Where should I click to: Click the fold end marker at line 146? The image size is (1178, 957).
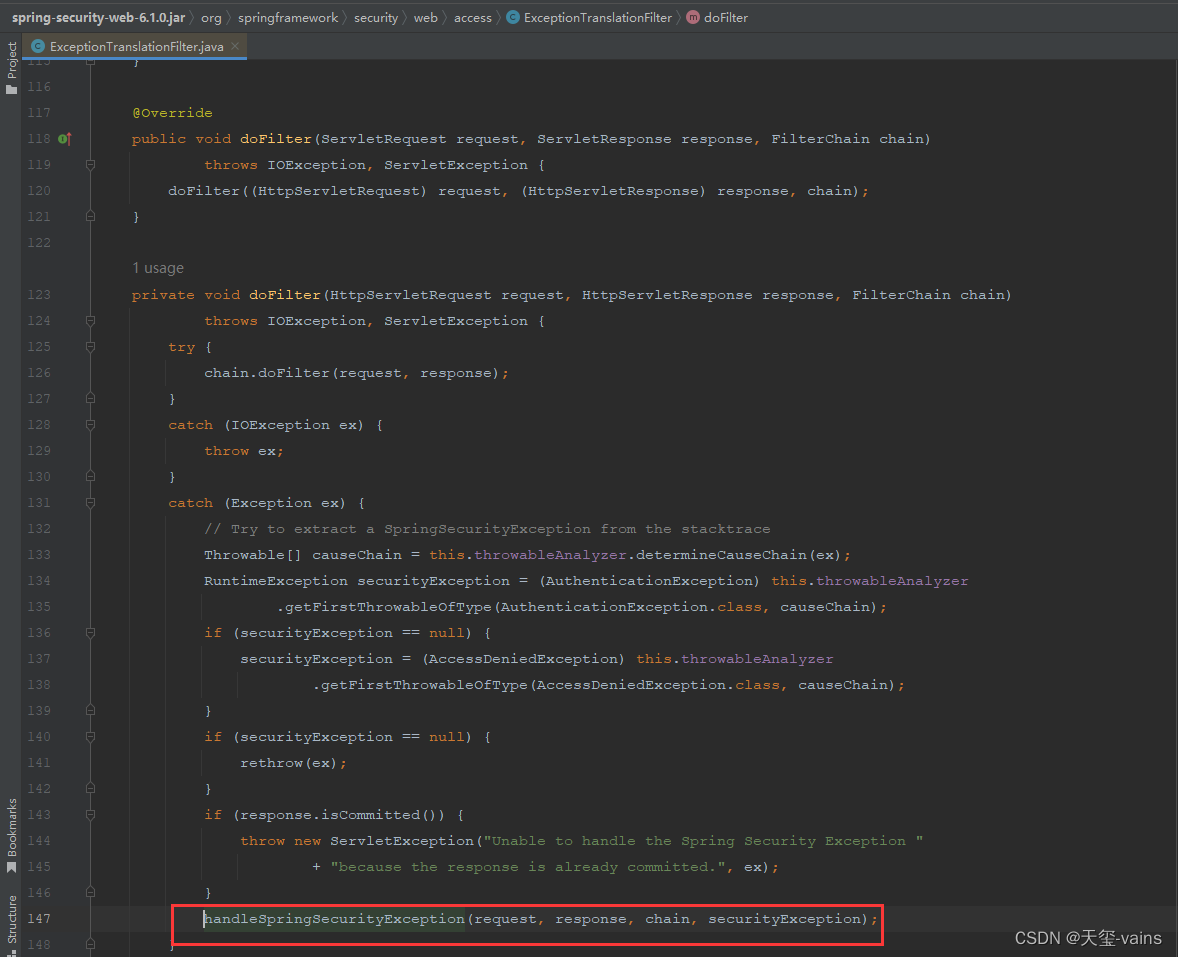pos(90,893)
